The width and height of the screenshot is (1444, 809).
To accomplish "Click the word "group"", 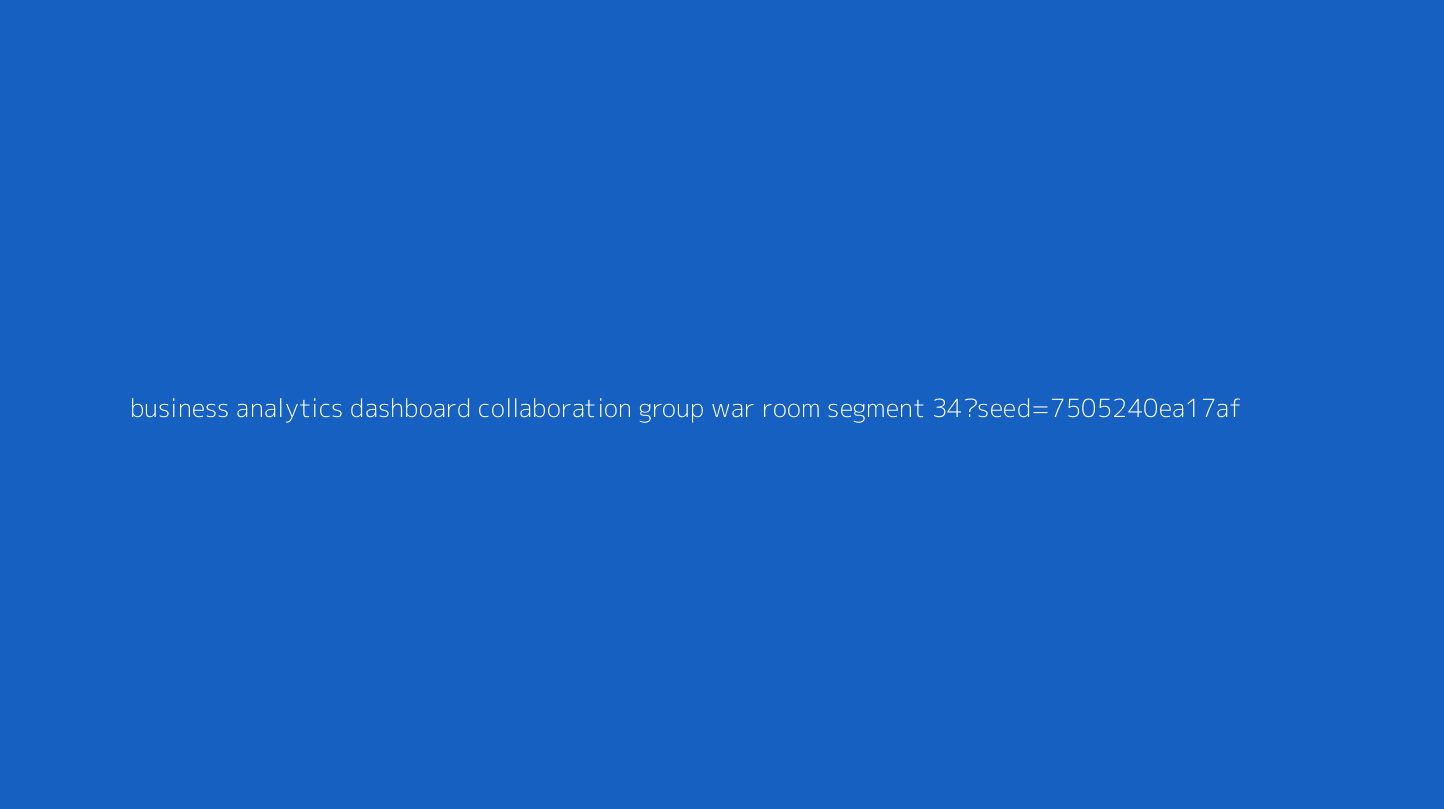I will pyautogui.click(x=671, y=410).
